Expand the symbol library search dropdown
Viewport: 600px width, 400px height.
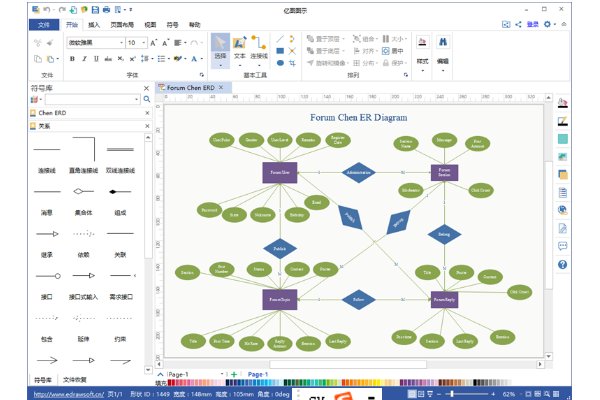[137, 100]
